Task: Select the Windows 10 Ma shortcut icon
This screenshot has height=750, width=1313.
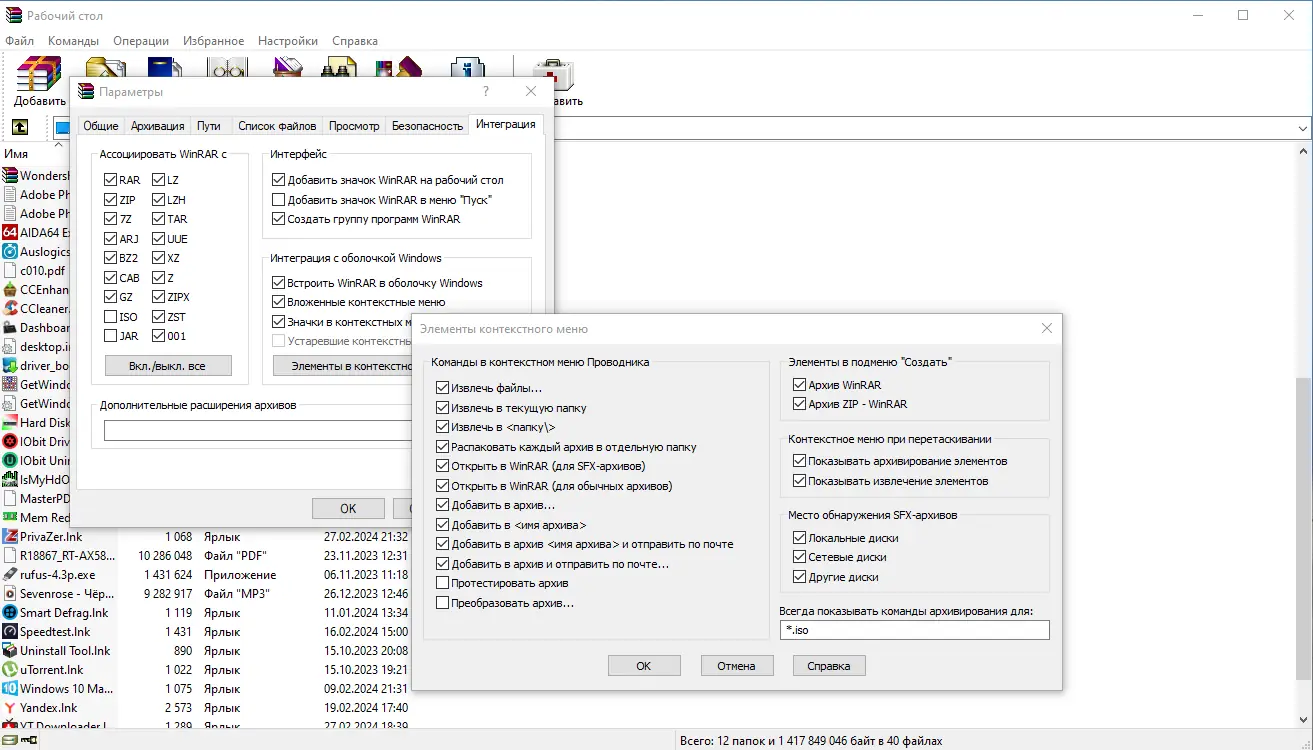Action: [11, 688]
